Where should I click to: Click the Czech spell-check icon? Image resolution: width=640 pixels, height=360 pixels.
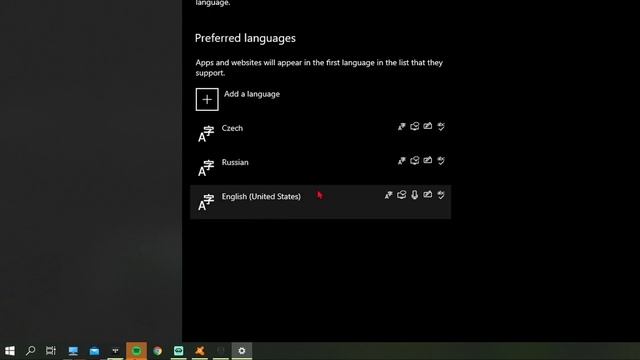point(441,127)
